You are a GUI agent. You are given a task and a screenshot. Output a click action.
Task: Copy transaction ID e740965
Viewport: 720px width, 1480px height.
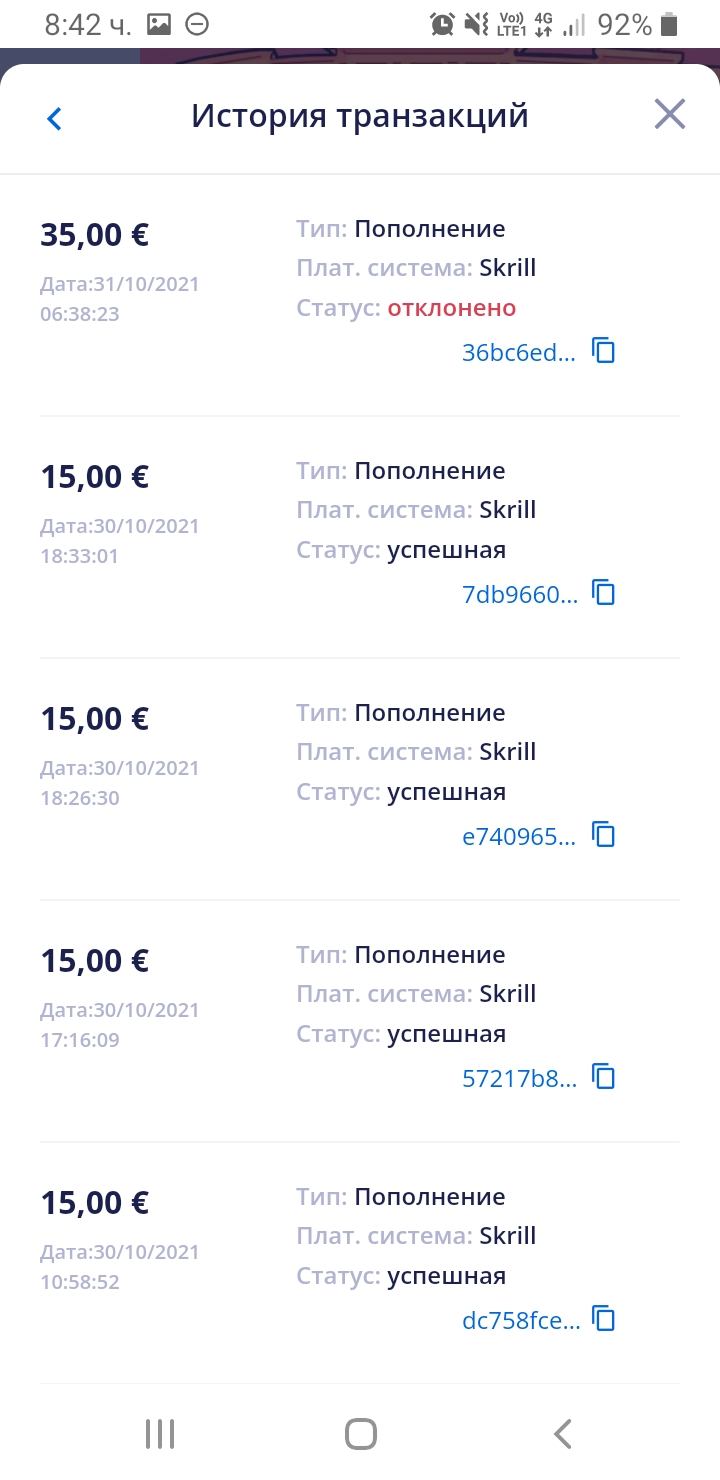[604, 835]
